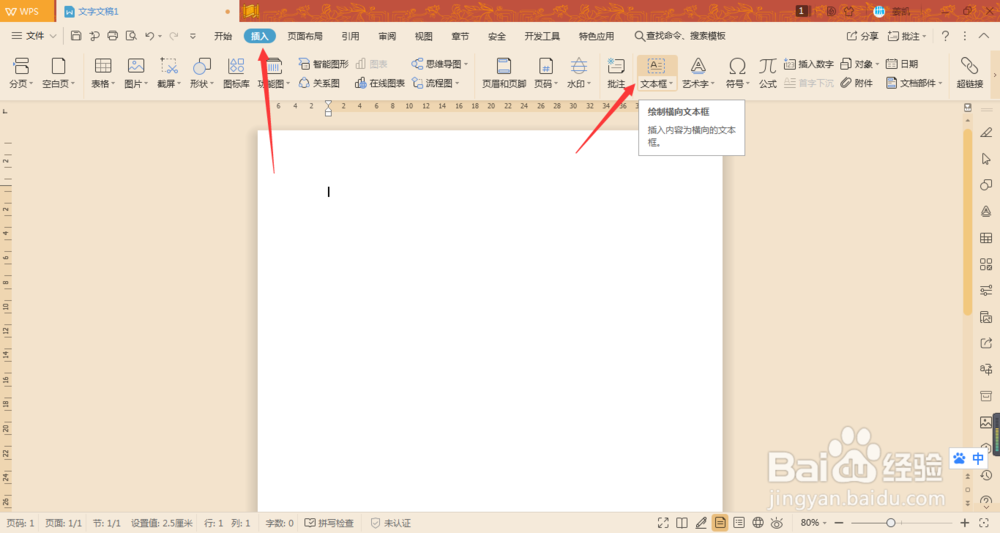Open the 80% zoom level dropdown
Image resolution: width=1000 pixels, height=533 pixels.
coord(825,523)
